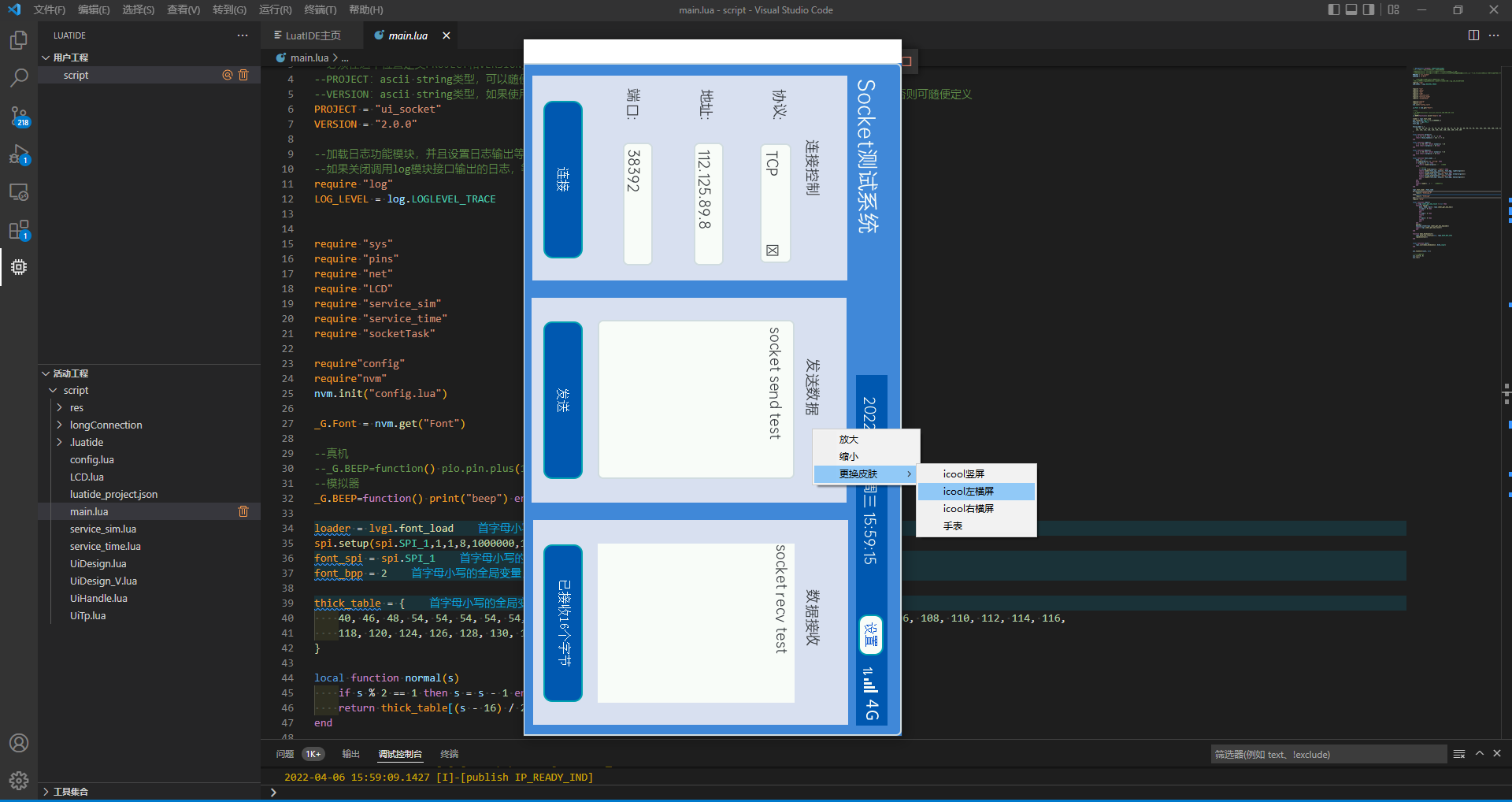Collapse the script folder in 活动工程
This screenshot has height=802, width=1512.
53,391
